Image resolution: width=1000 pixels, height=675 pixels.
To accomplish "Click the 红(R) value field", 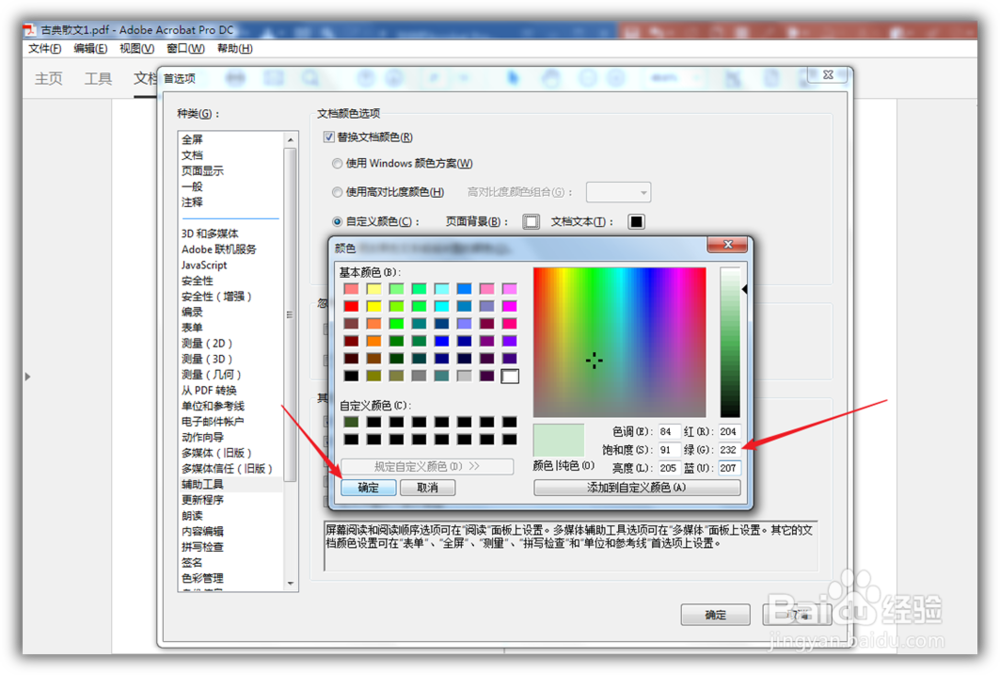I will 729,432.
